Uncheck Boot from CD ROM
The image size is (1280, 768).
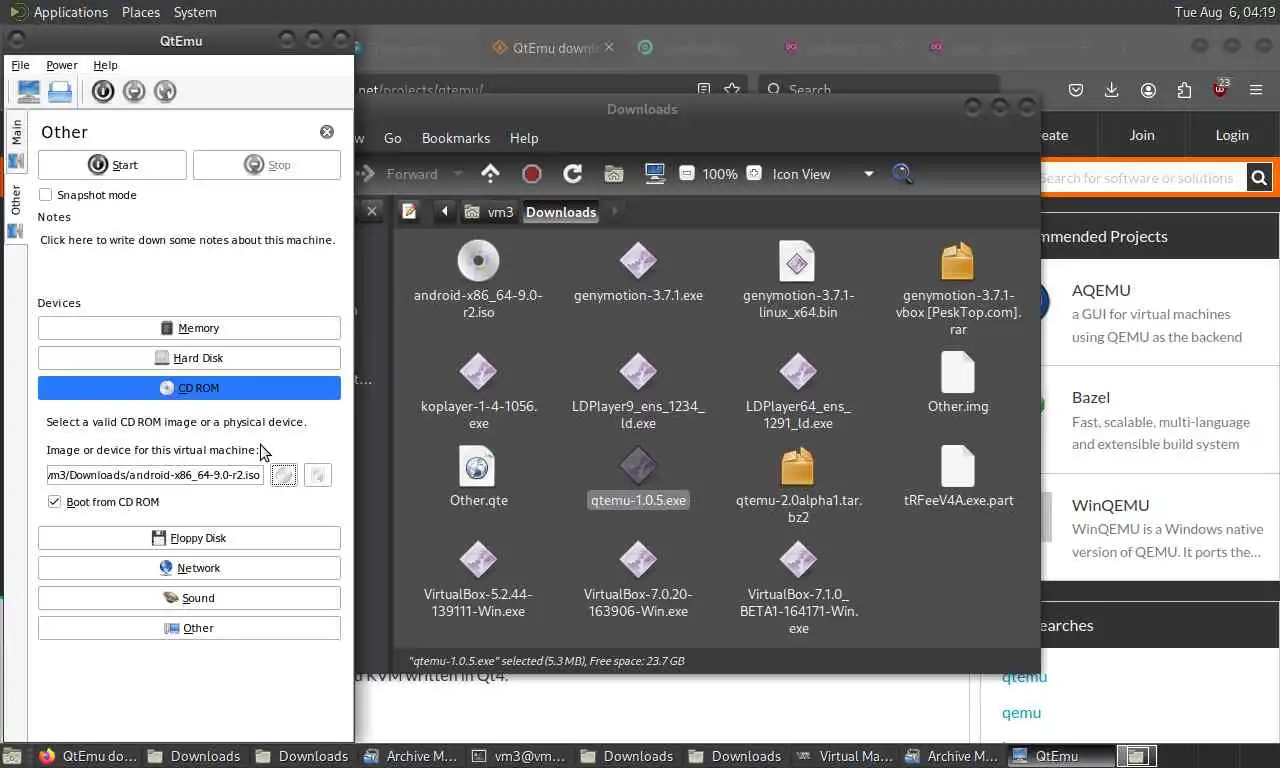[54, 502]
